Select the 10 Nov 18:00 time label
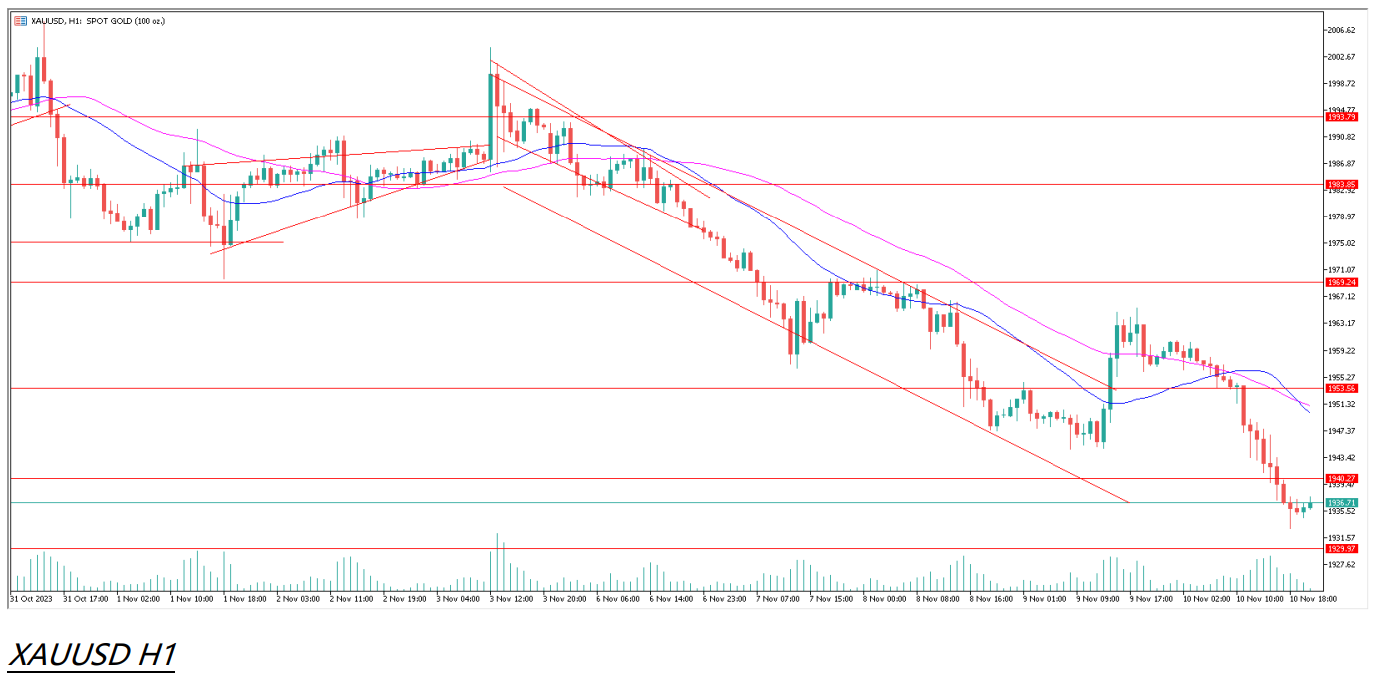Image resolution: width=1376 pixels, height=677 pixels. pos(1314,599)
